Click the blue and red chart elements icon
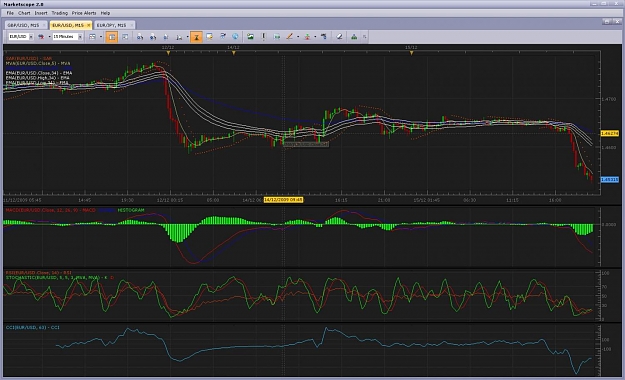This screenshot has width=625, height=380. [x=323, y=37]
